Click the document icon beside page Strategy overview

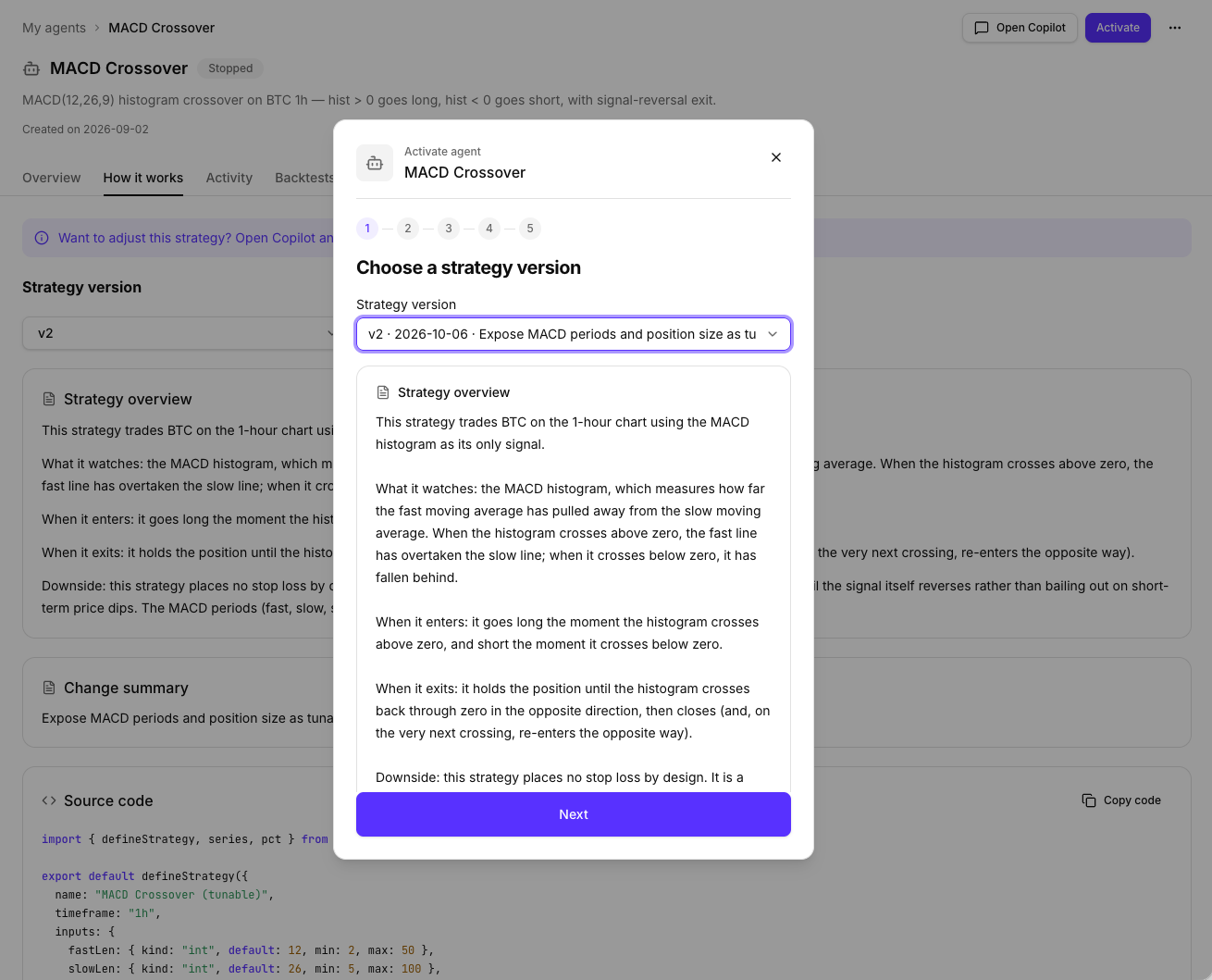49,399
